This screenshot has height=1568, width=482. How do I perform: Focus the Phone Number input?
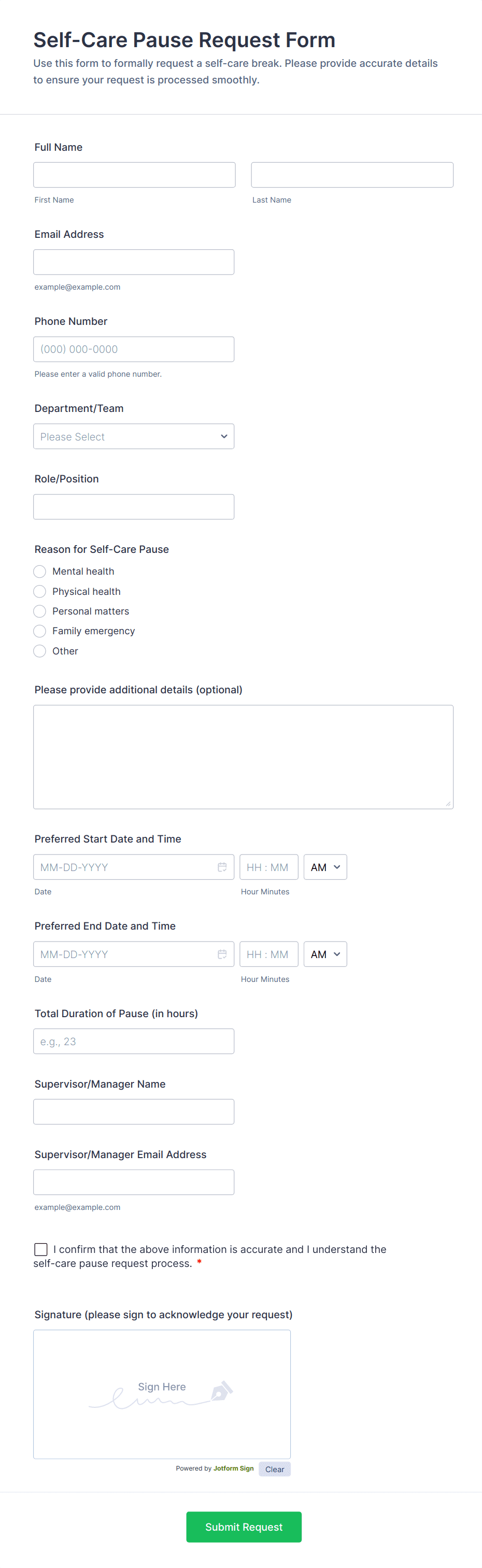[x=134, y=349]
